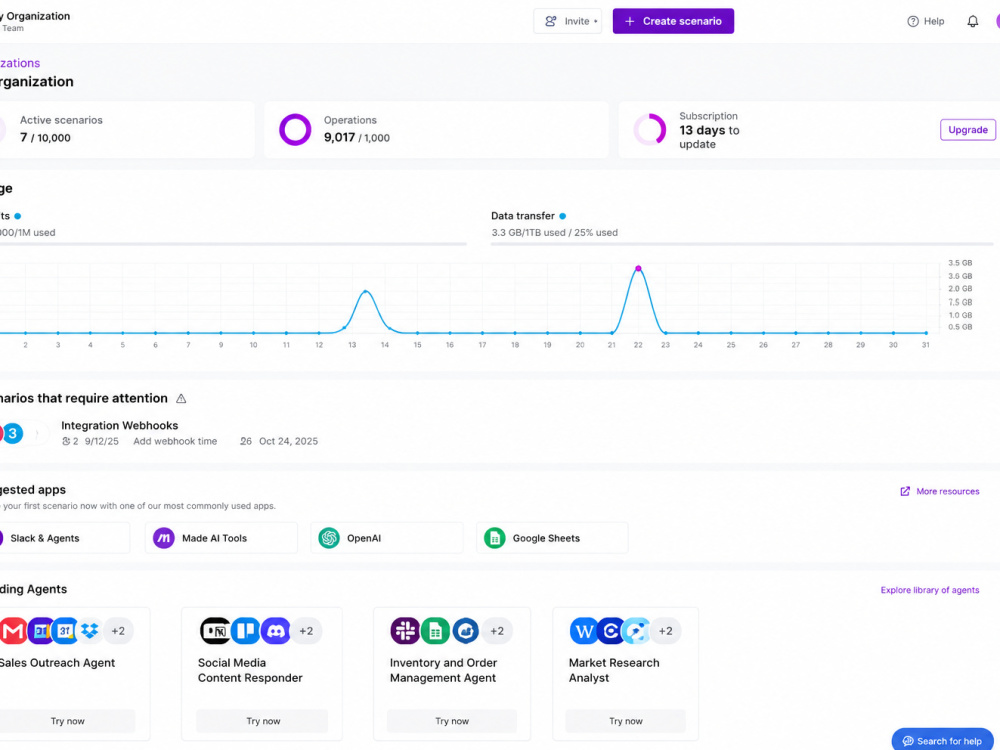Screen dimensions: 1000x750
Task: Open the Integration Webhooks scenario
Action: click(x=119, y=425)
